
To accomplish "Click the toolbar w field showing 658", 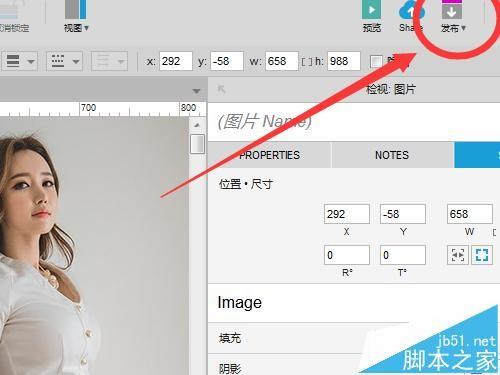I will (x=282, y=61).
